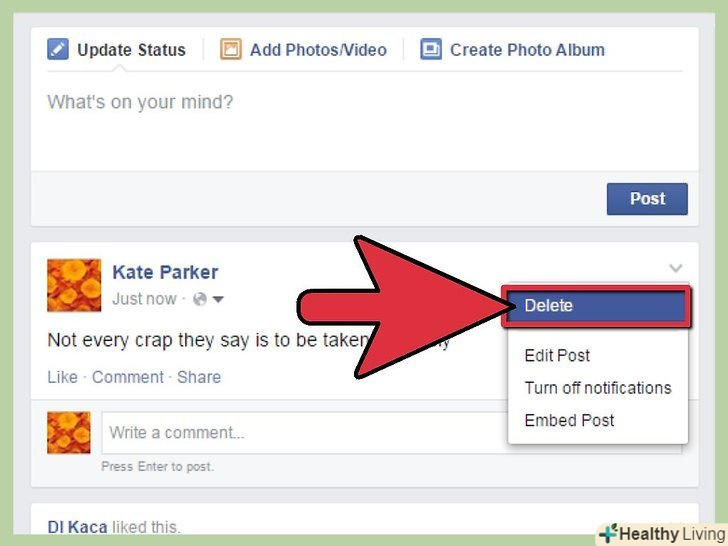Like Kate Parker's post
Image resolution: width=728 pixels, height=546 pixels.
coord(62,377)
